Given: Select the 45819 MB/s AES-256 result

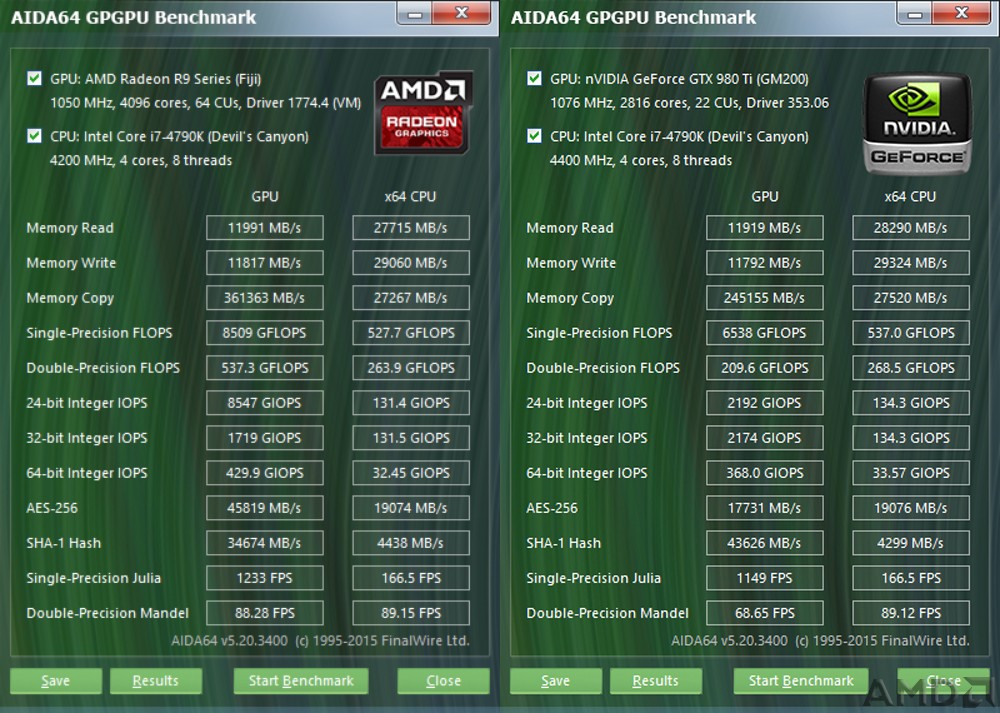Looking at the screenshot, I should click(265, 508).
